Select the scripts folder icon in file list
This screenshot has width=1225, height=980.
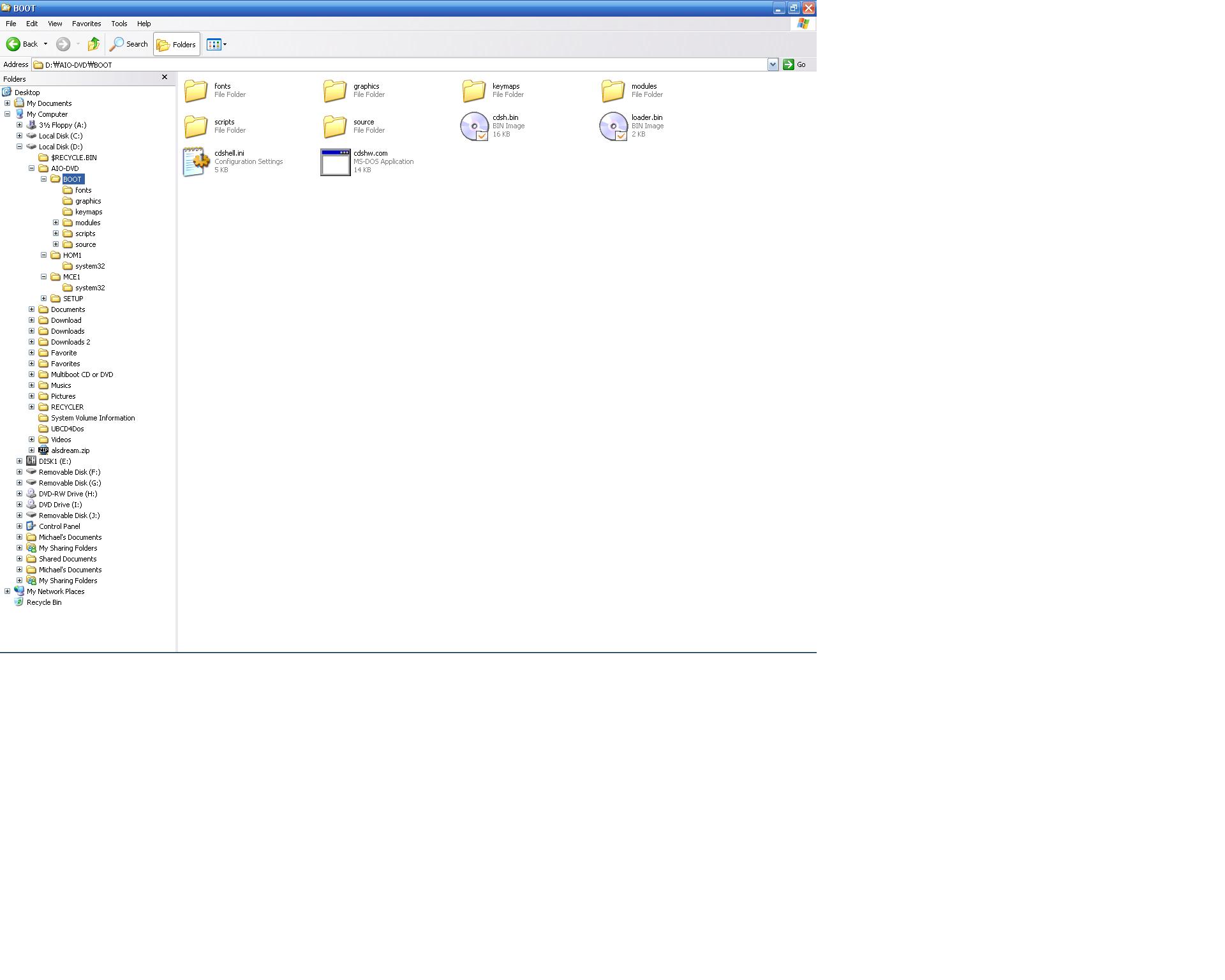pyautogui.click(x=196, y=126)
